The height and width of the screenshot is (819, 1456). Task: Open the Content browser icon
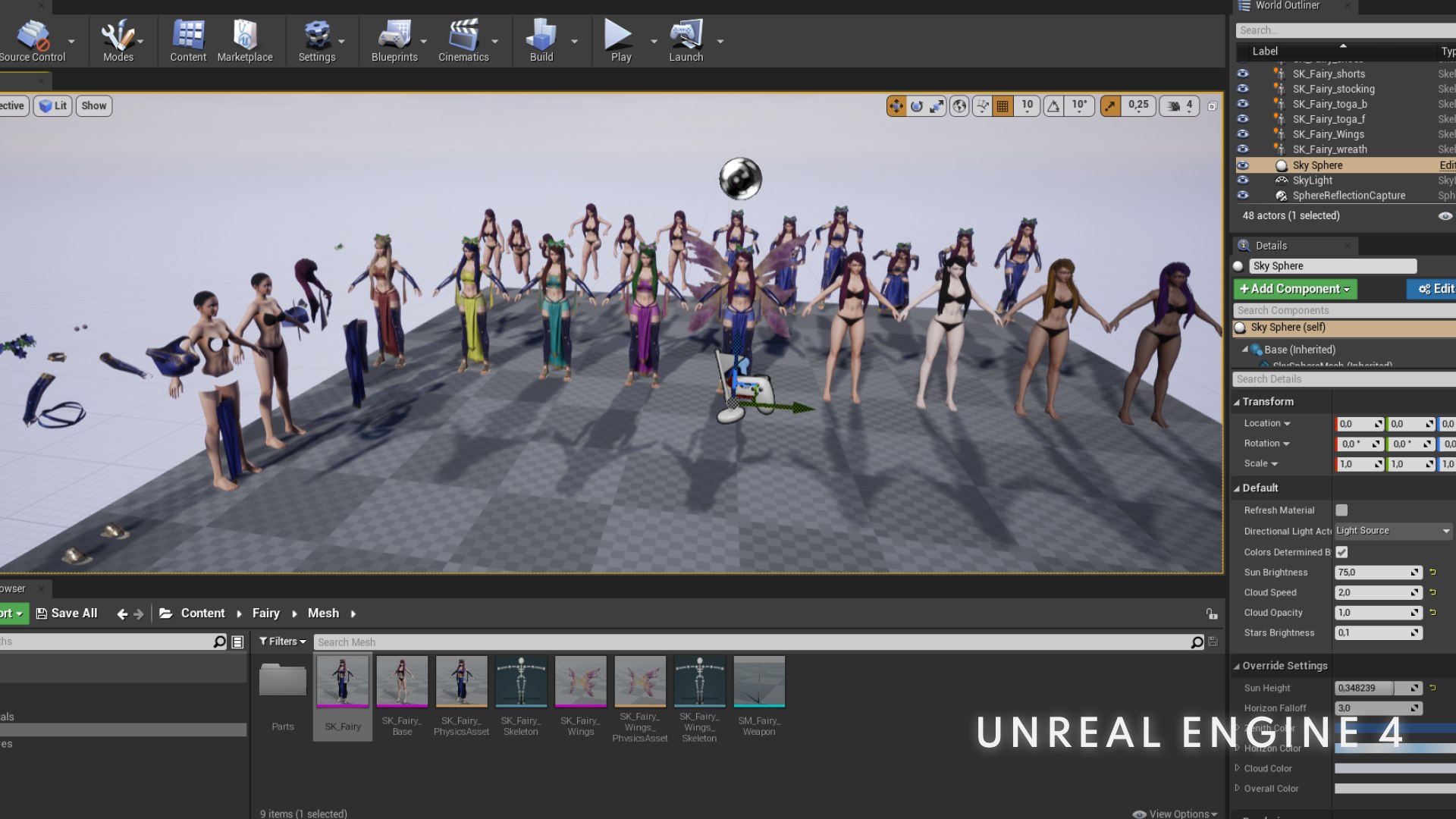[188, 41]
